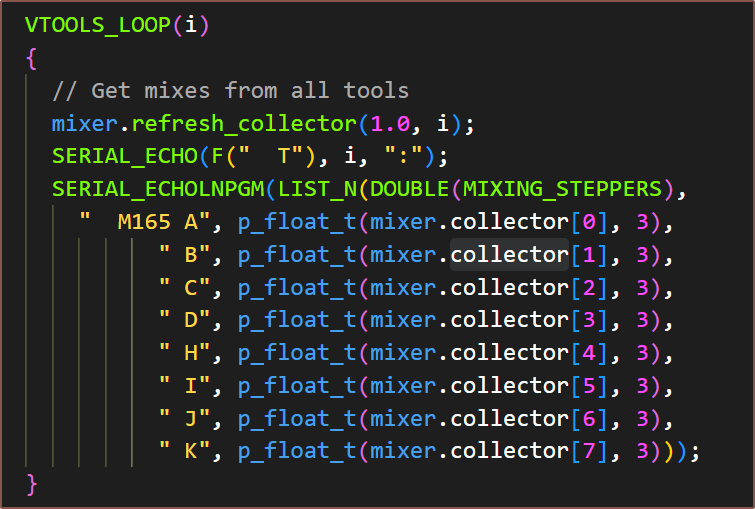Click the closing pink curly brace

click(31, 484)
